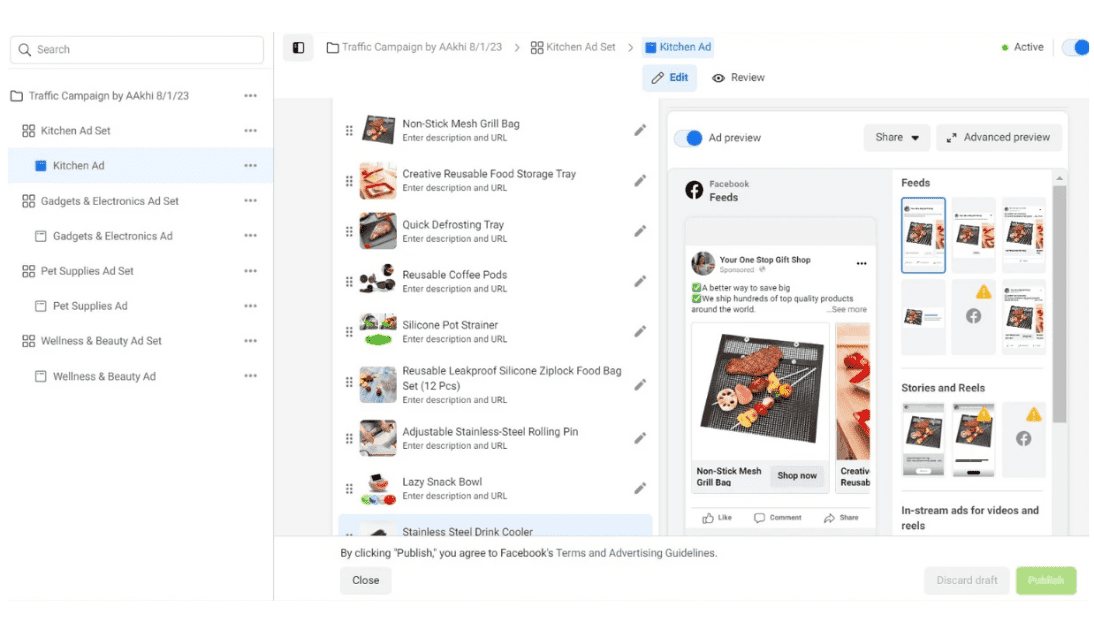
Task: Click the Search input field
Action: [137, 50]
